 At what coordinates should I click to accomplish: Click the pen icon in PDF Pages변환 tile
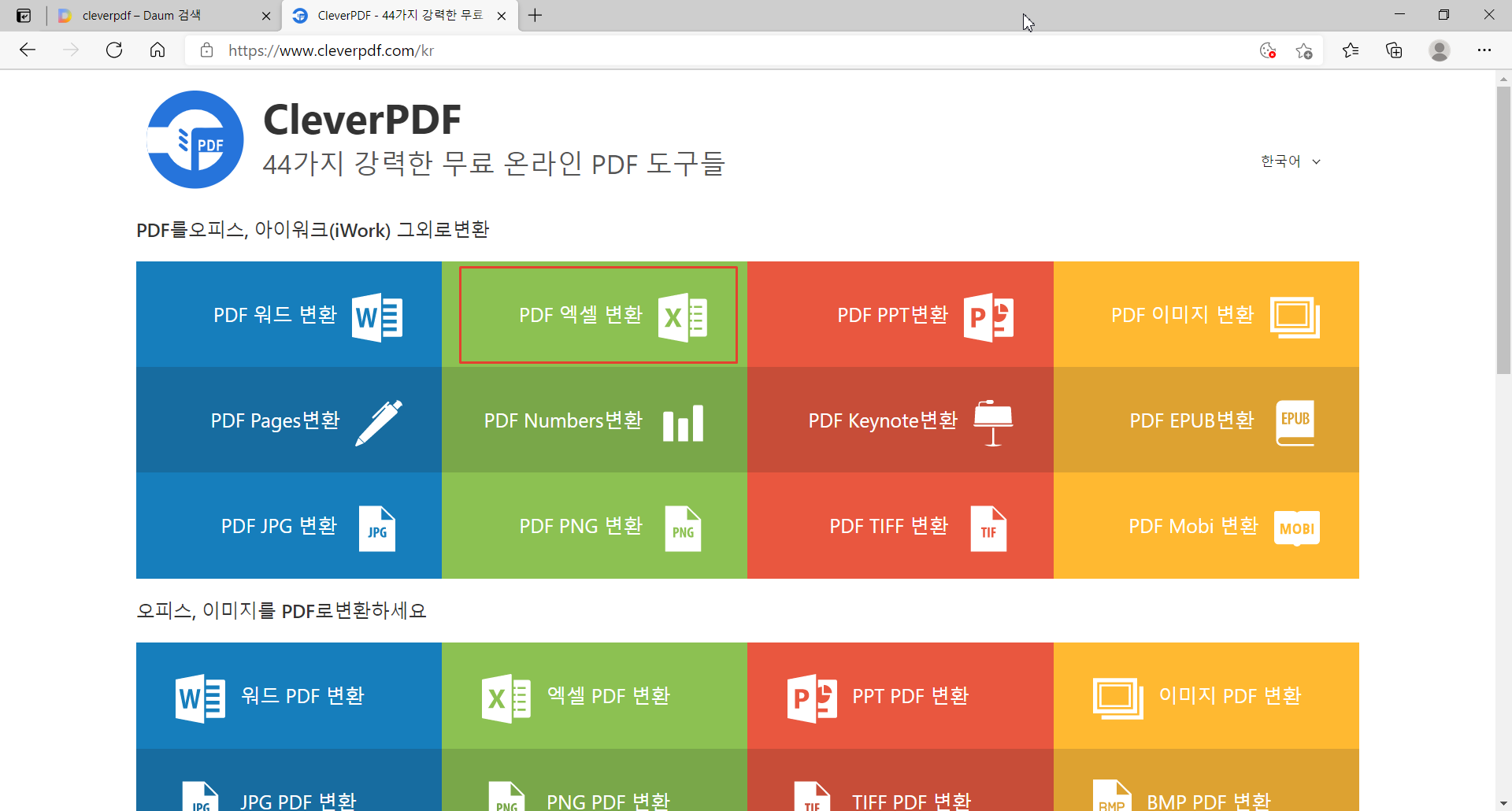click(x=379, y=423)
